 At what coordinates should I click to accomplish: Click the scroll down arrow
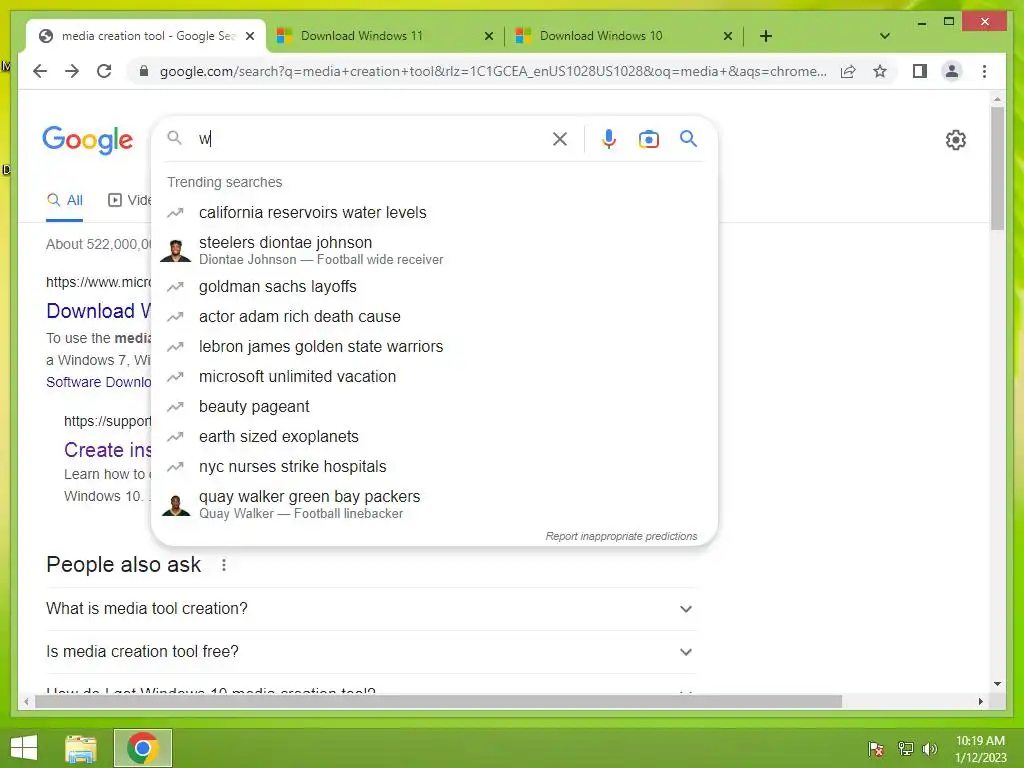click(997, 684)
